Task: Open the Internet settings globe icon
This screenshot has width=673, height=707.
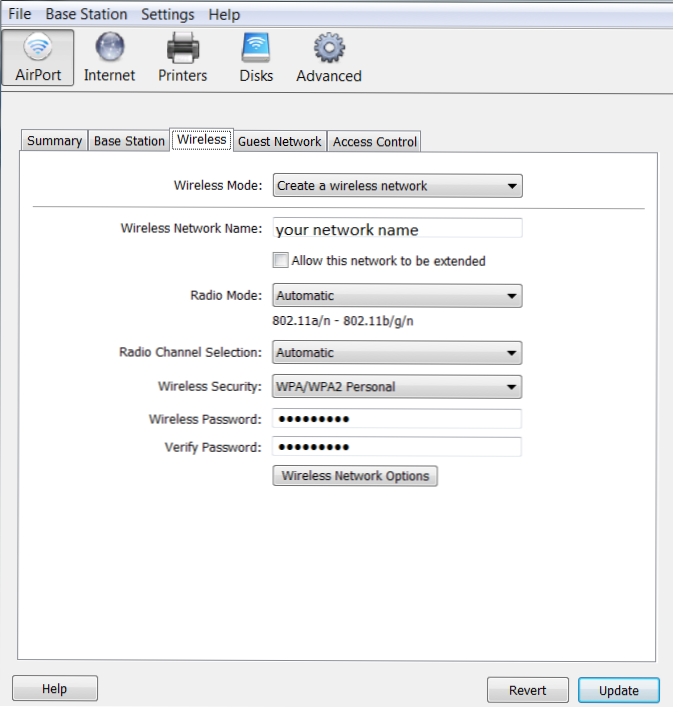Action: click(x=110, y=58)
